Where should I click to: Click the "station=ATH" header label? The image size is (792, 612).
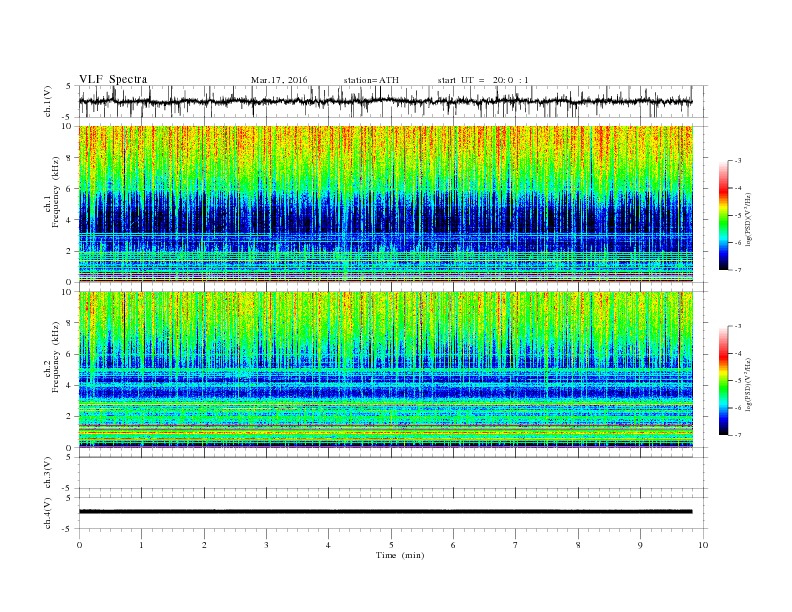(371, 80)
